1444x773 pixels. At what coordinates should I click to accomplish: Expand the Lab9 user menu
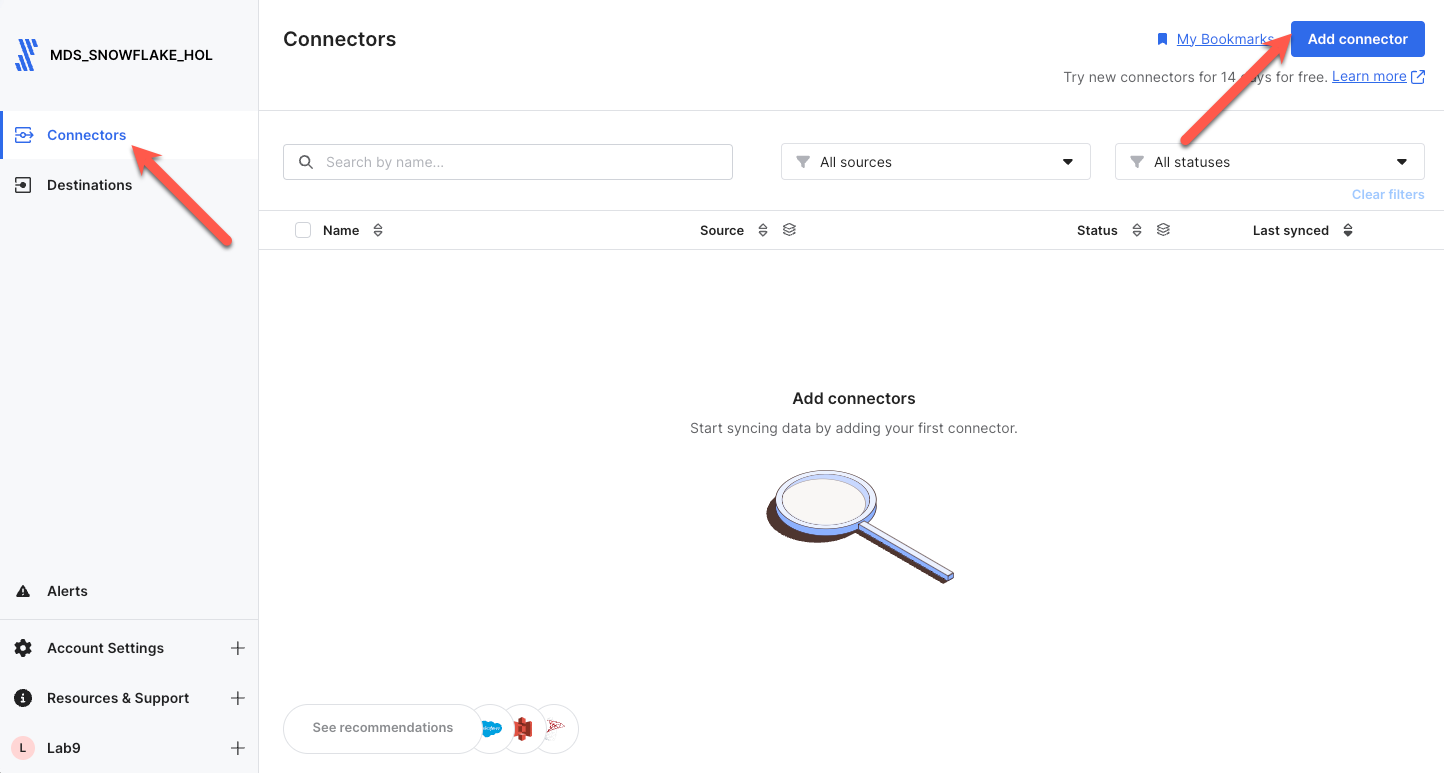pyautogui.click(x=238, y=748)
